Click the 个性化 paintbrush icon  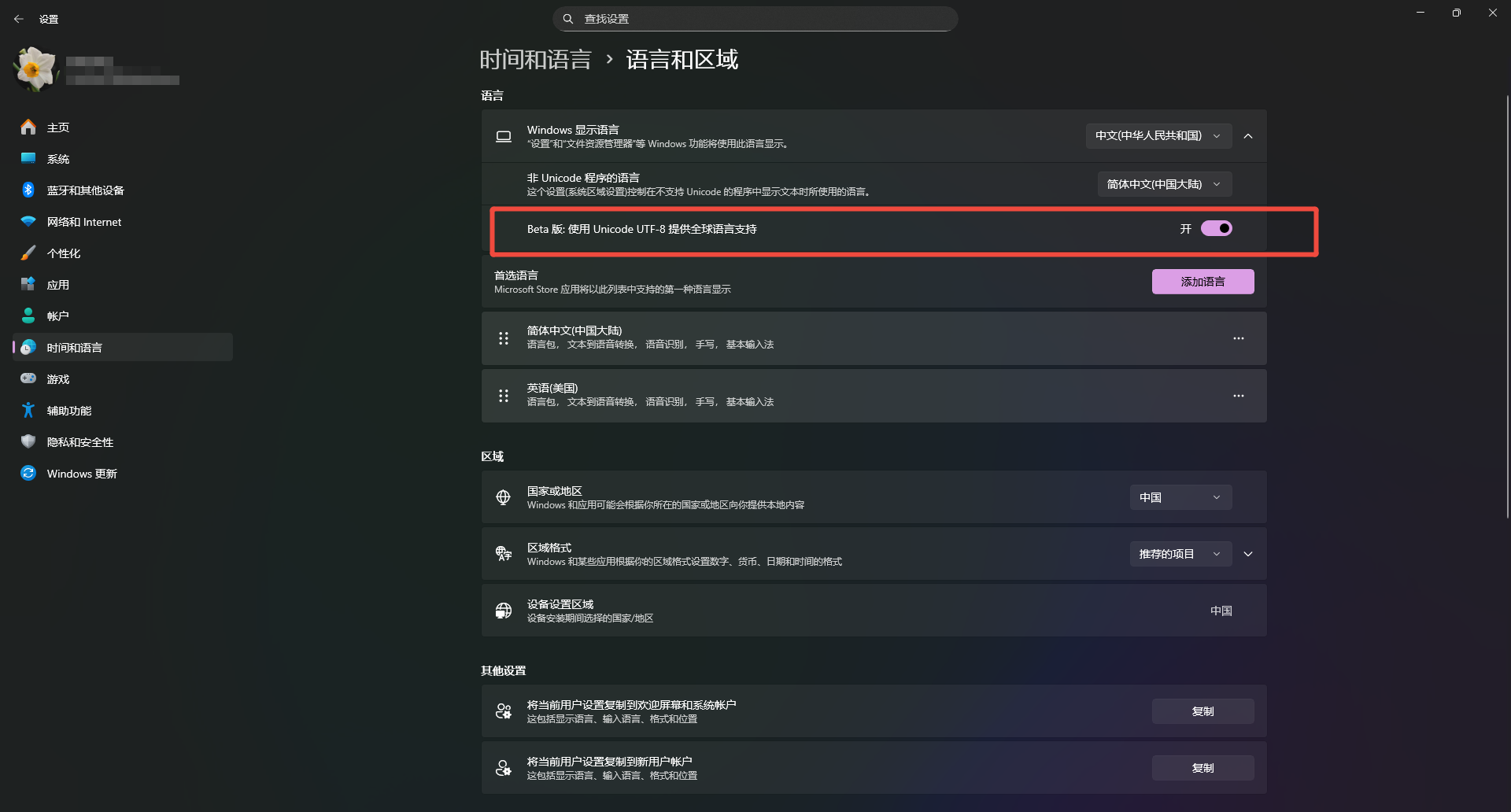(x=28, y=253)
